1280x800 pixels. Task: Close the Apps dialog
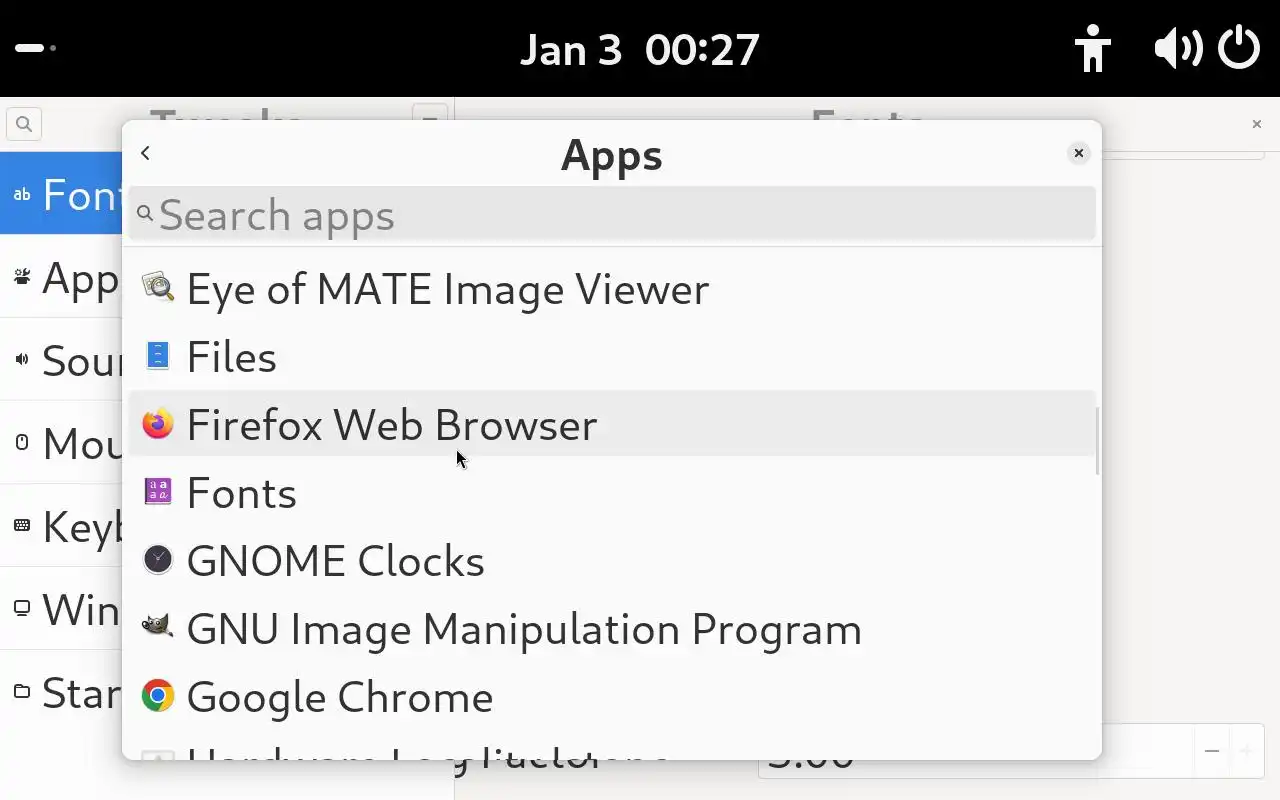coord(1078,153)
